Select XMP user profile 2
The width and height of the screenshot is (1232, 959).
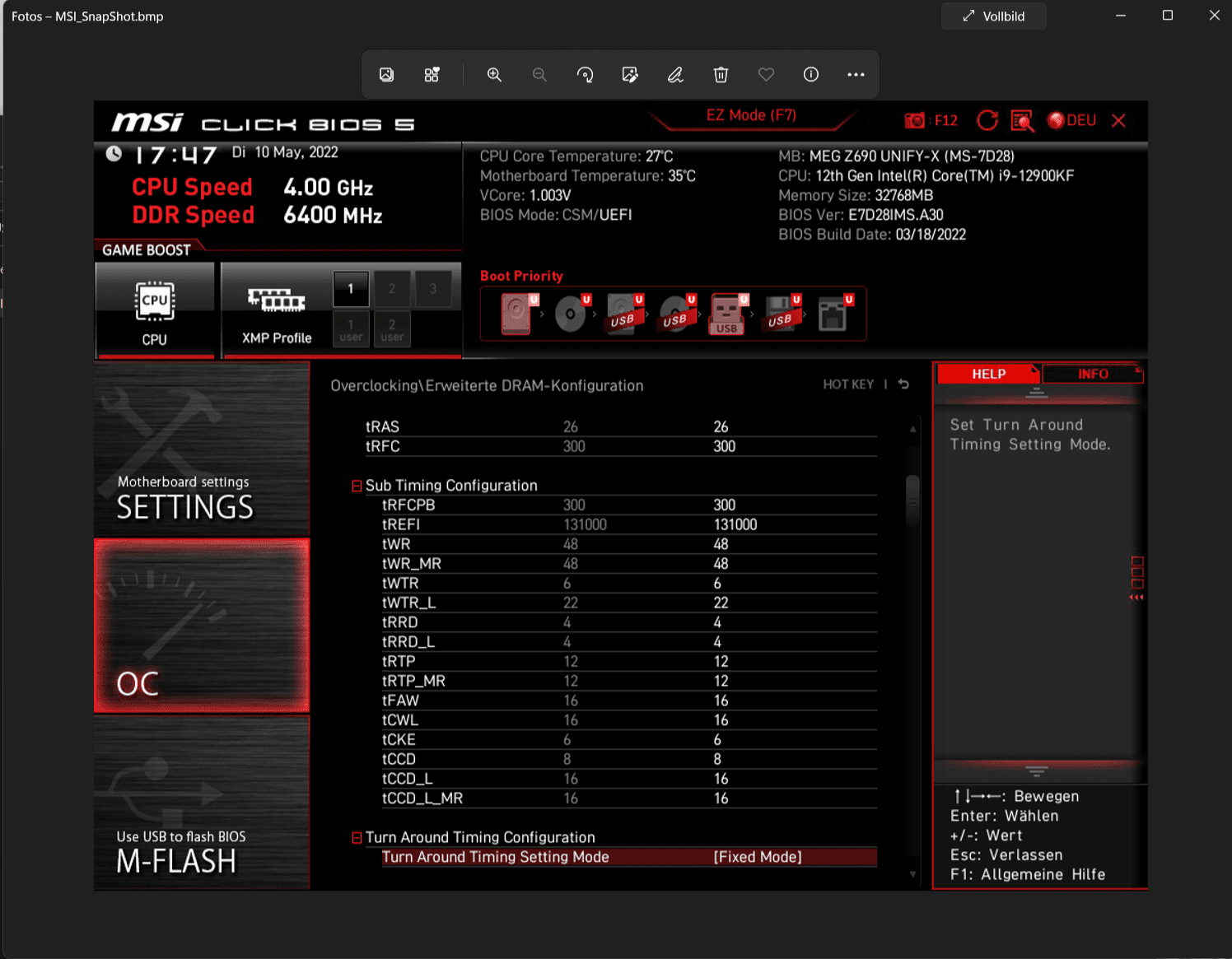pyautogui.click(x=392, y=329)
